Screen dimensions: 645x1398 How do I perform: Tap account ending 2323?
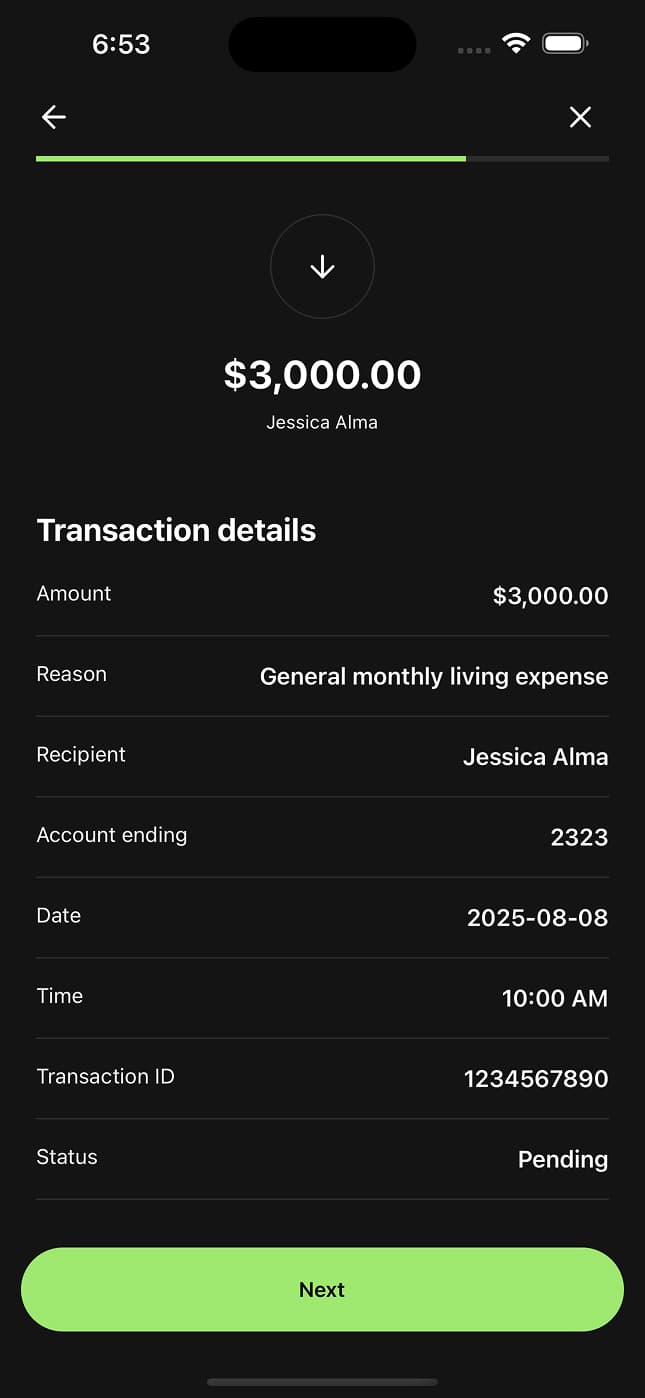tap(579, 837)
